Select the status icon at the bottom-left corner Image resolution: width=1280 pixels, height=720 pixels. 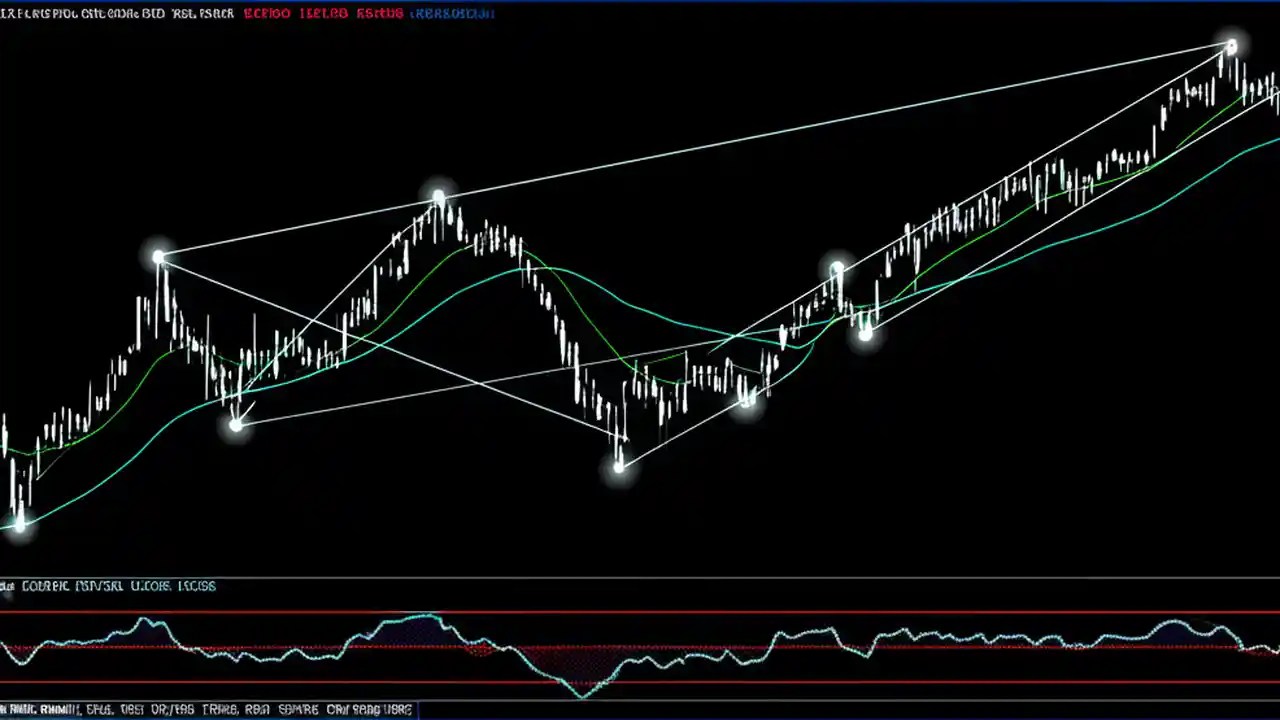[8, 709]
